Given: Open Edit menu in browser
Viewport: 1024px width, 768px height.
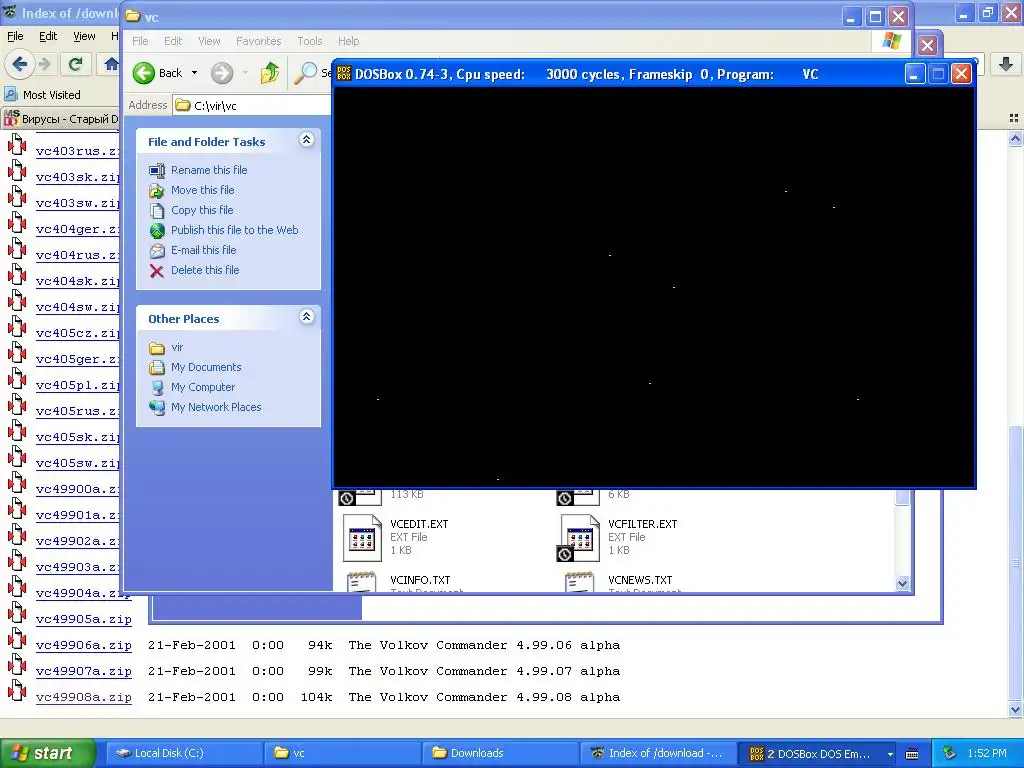Looking at the screenshot, I should (48, 37).
